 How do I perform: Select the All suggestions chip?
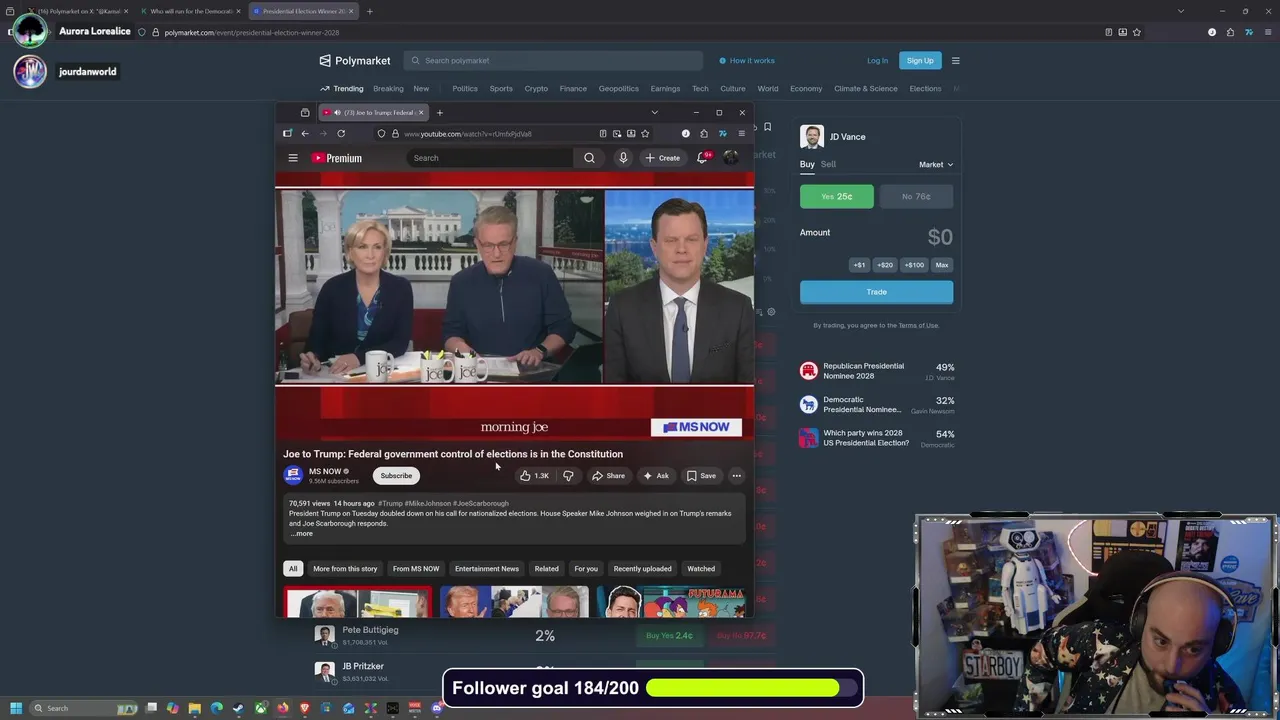pyautogui.click(x=293, y=569)
